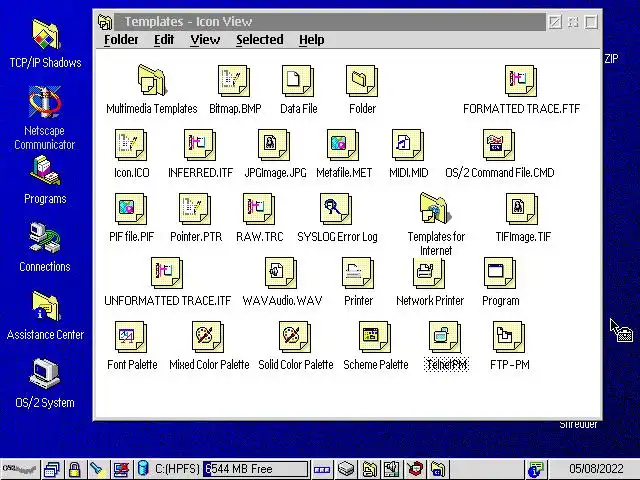Select the RAW.TRC template

click(x=259, y=209)
